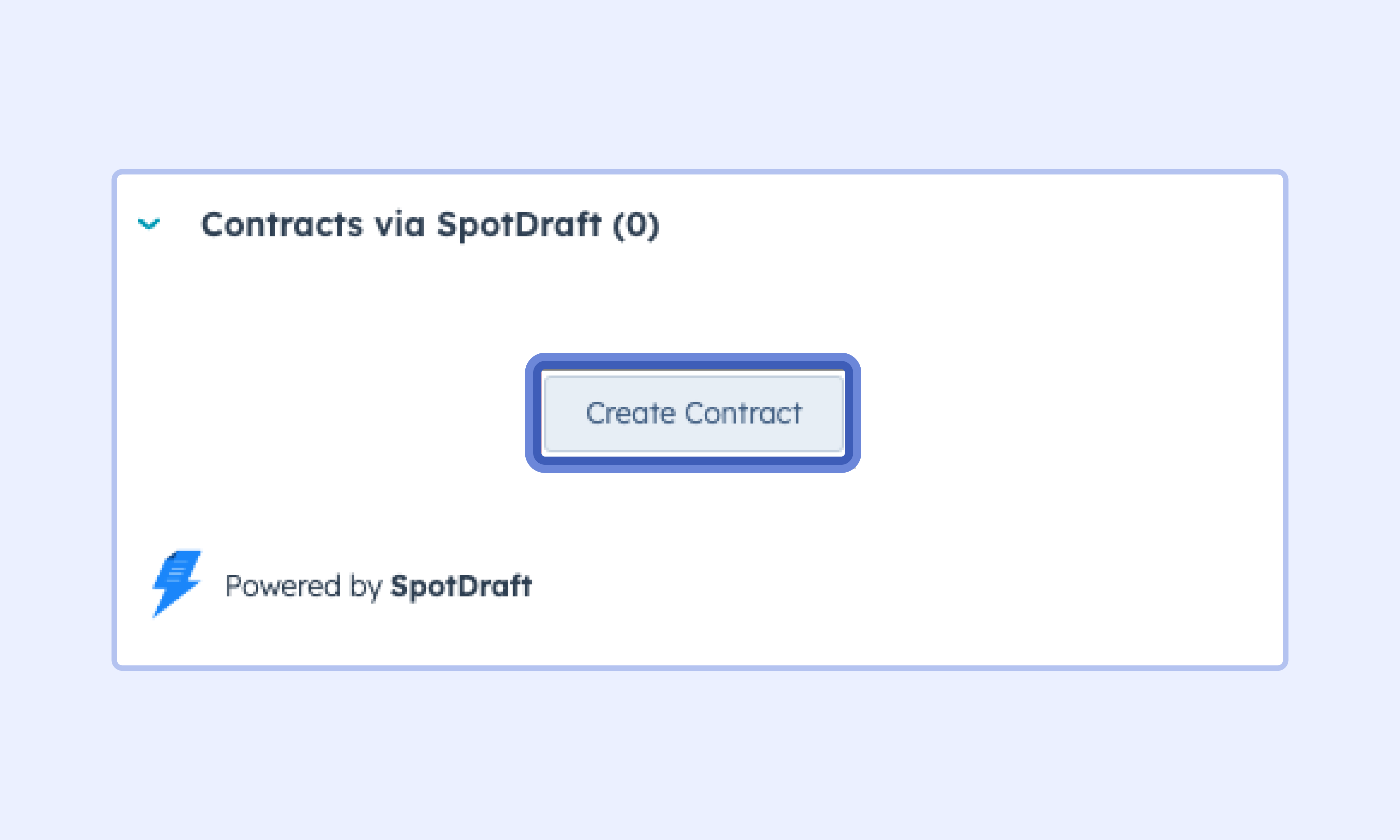The width and height of the screenshot is (1400, 840).
Task: Click the Powered by SpotDraft footer text
Action: pos(378,586)
